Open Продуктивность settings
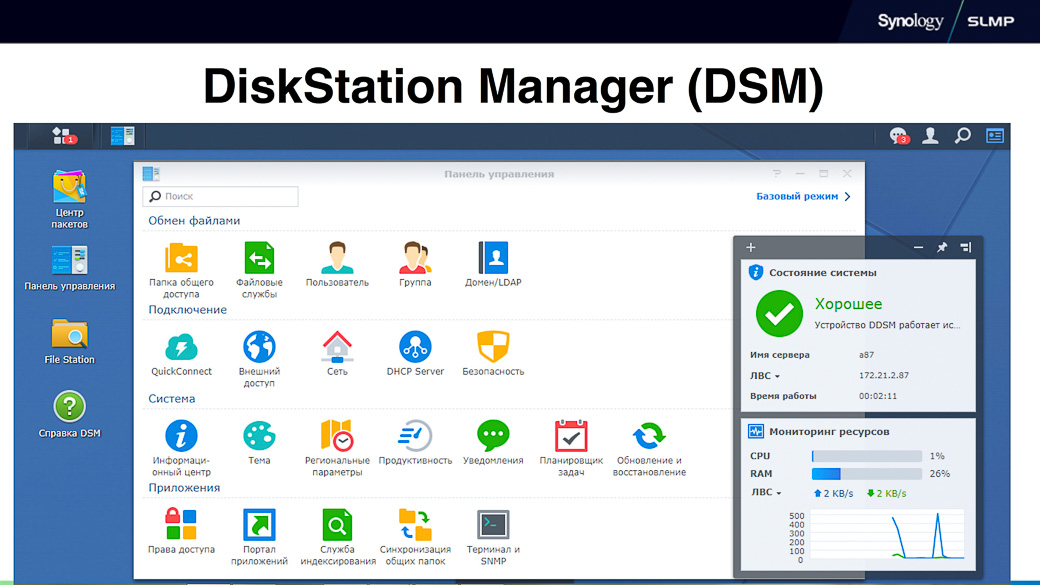Viewport: 1040px width, 585px height. [415, 442]
